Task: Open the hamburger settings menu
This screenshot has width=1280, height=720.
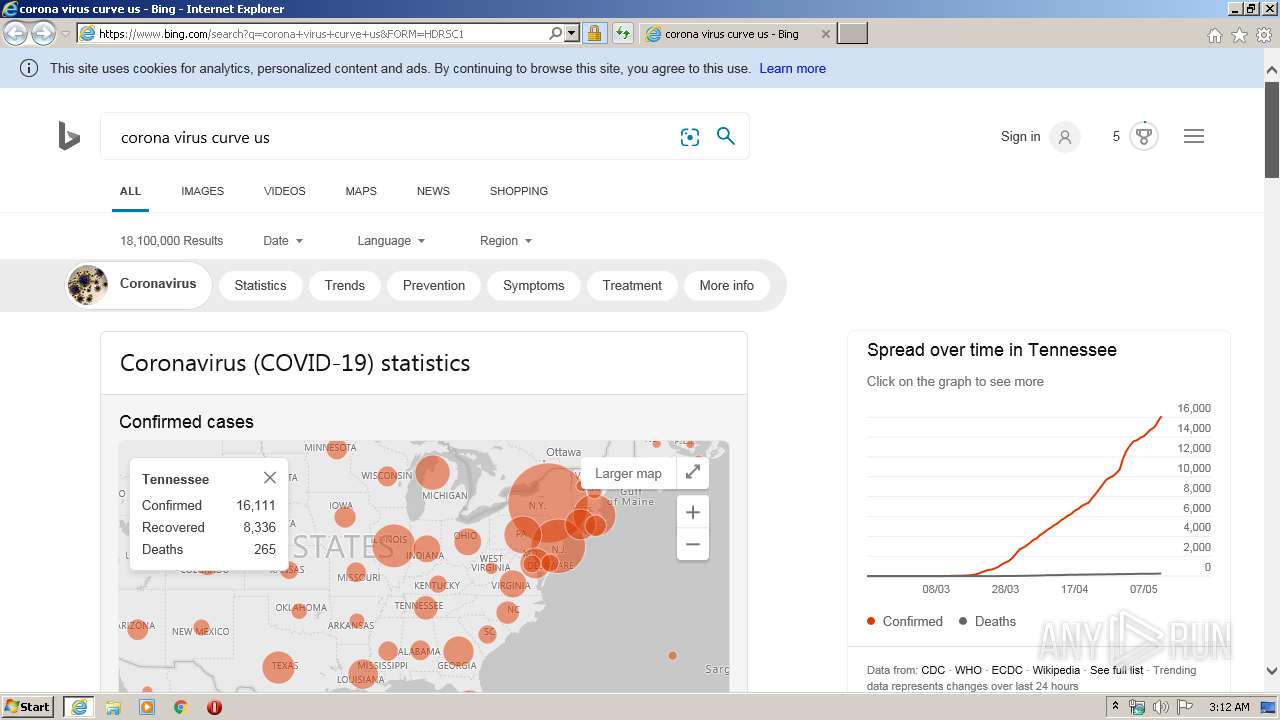Action: tap(1194, 136)
